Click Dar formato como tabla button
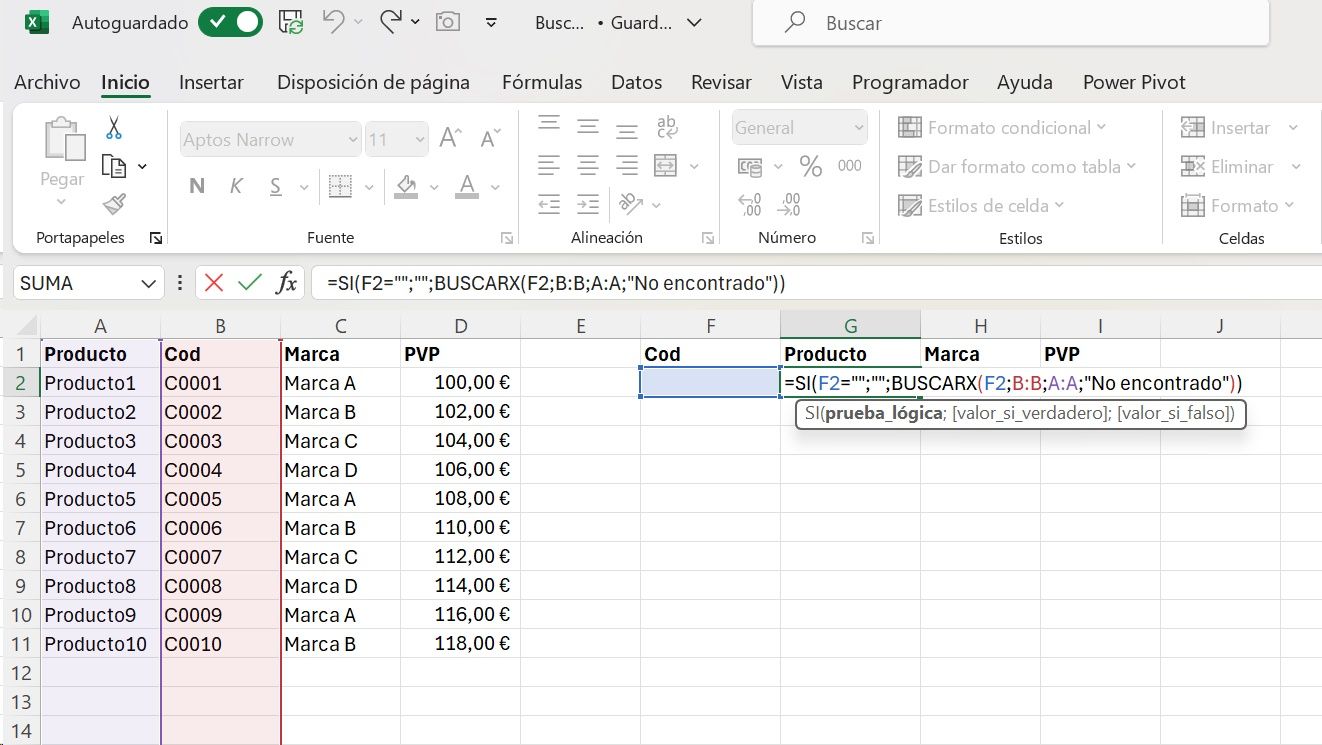Viewport: 1322px width, 745px height. click(x=1018, y=167)
